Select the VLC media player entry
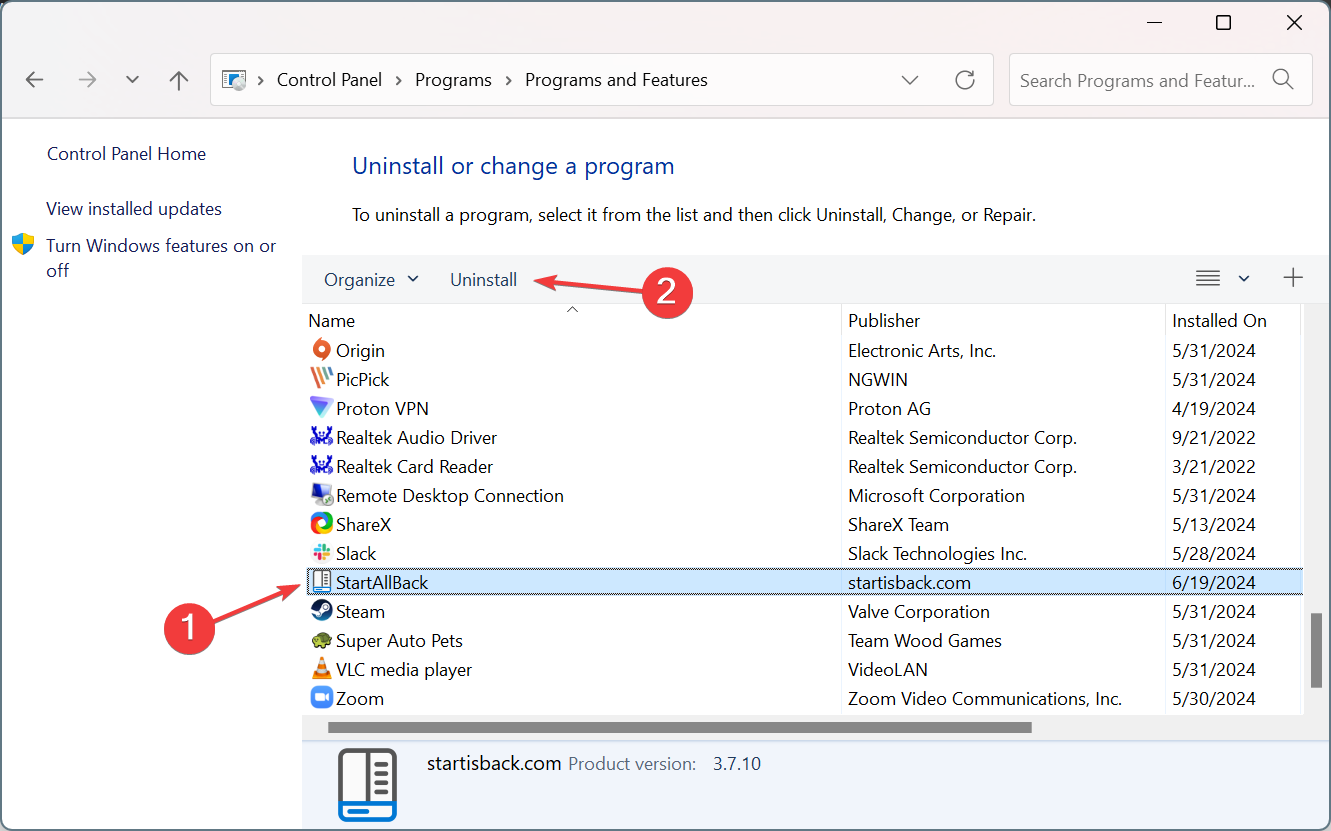Image resolution: width=1331 pixels, height=831 pixels. pos(404,669)
